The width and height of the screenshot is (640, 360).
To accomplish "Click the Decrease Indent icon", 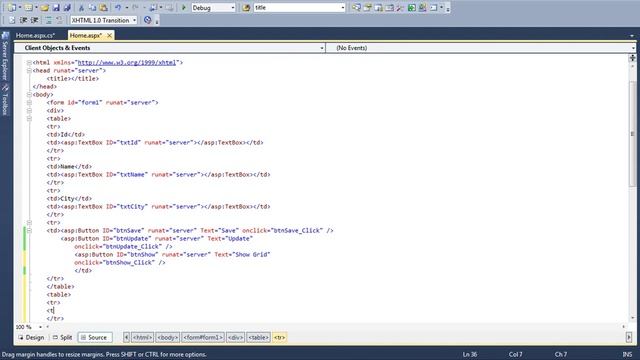I will [x=23, y=20].
